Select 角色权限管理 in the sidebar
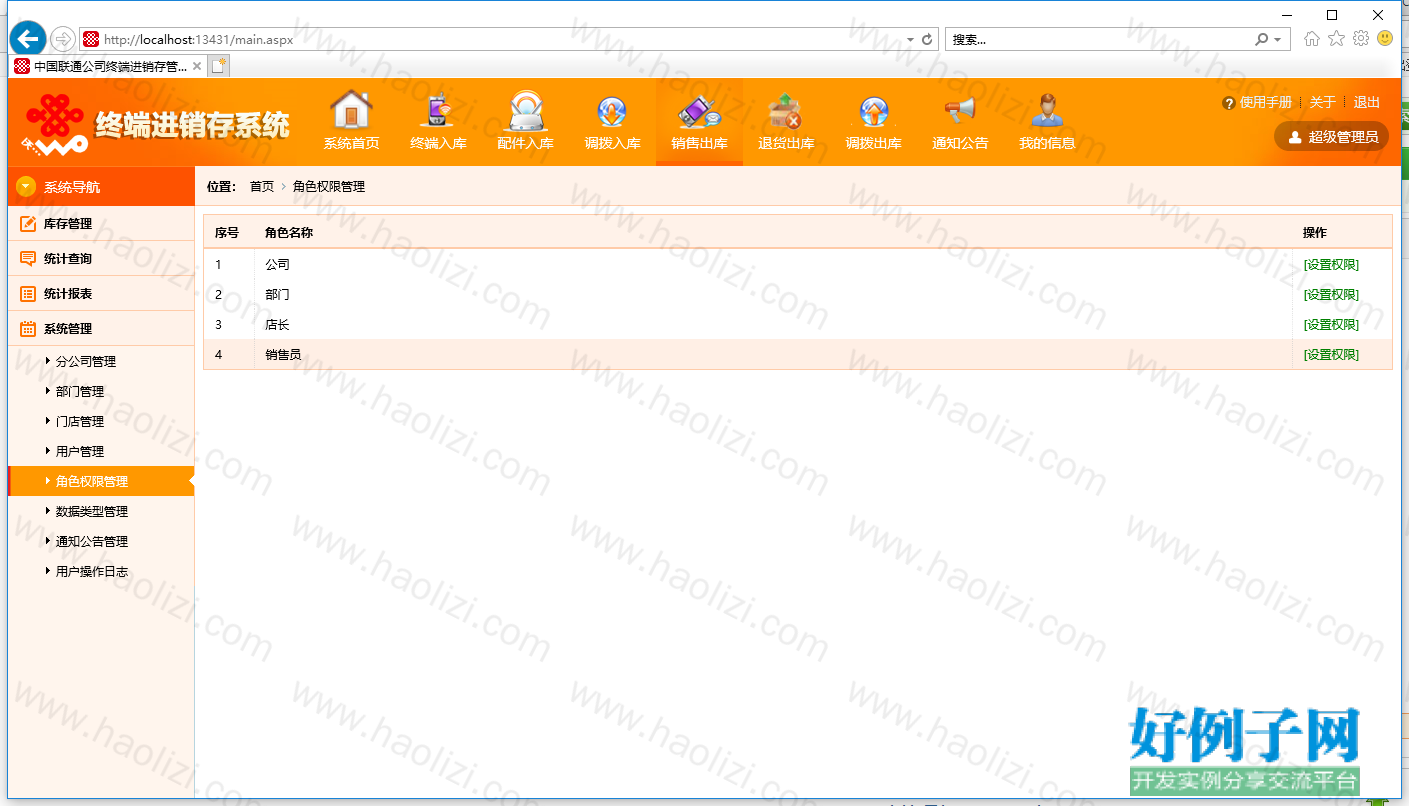This screenshot has width=1409, height=806. point(101,481)
